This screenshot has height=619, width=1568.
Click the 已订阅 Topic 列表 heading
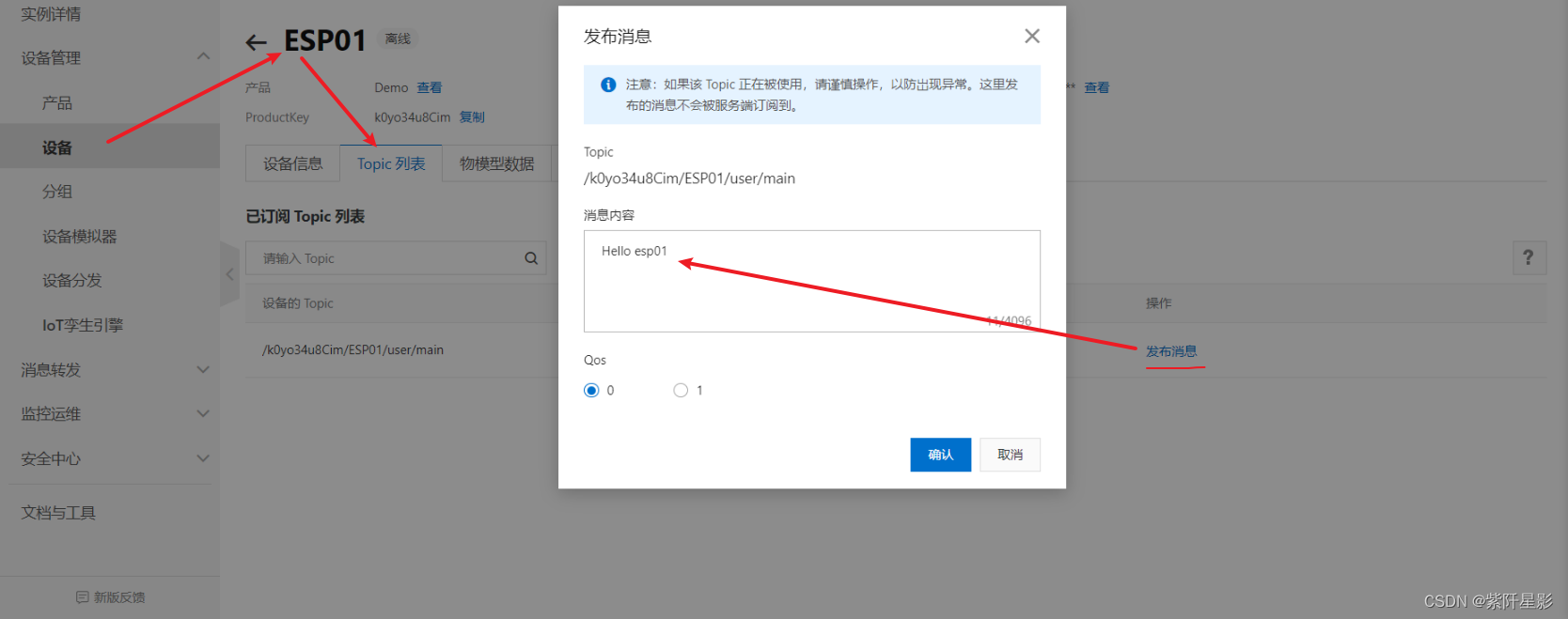(x=306, y=216)
